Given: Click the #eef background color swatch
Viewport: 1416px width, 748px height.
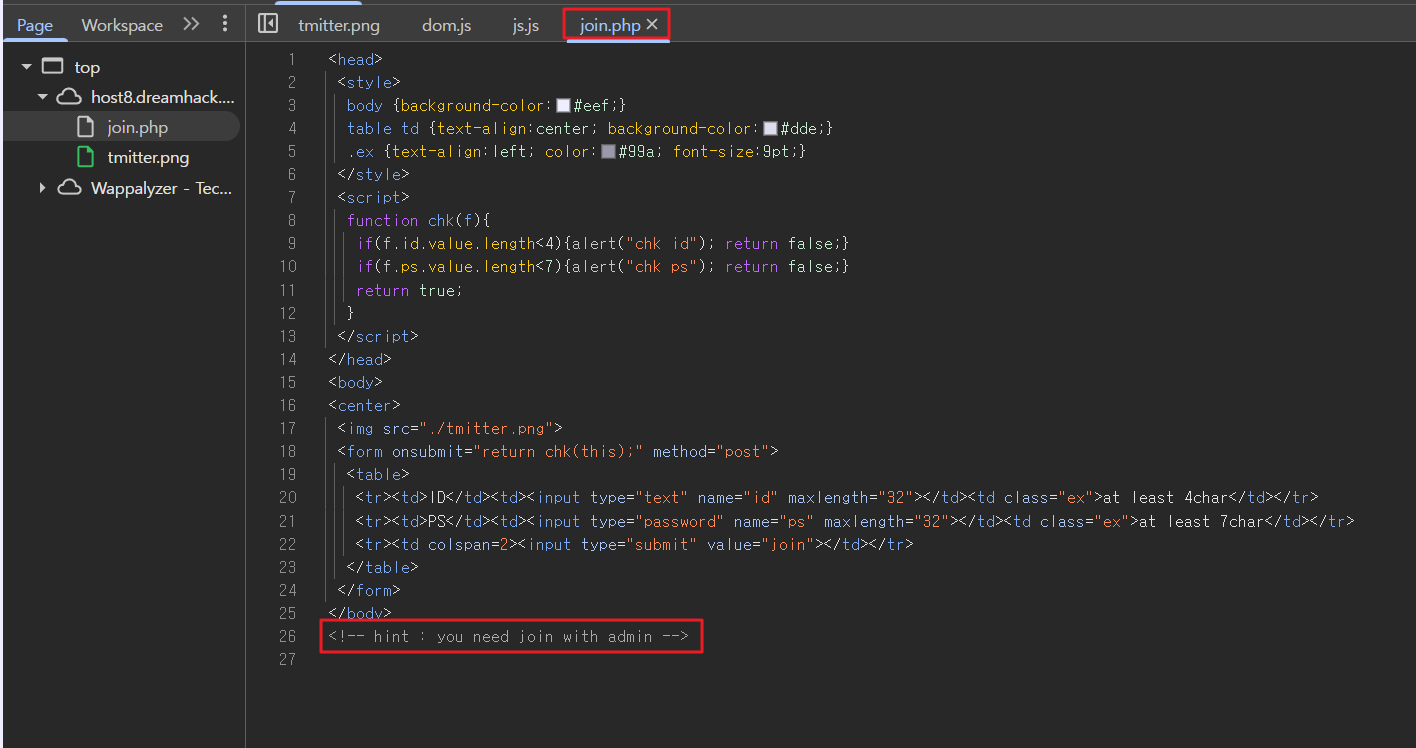Looking at the screenshot, I should [563, 105].
